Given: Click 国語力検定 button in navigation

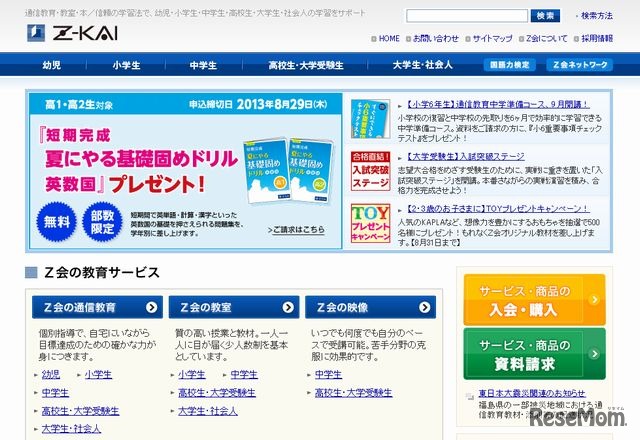Looking at the screenshot, I should click(x=509, y=64).
